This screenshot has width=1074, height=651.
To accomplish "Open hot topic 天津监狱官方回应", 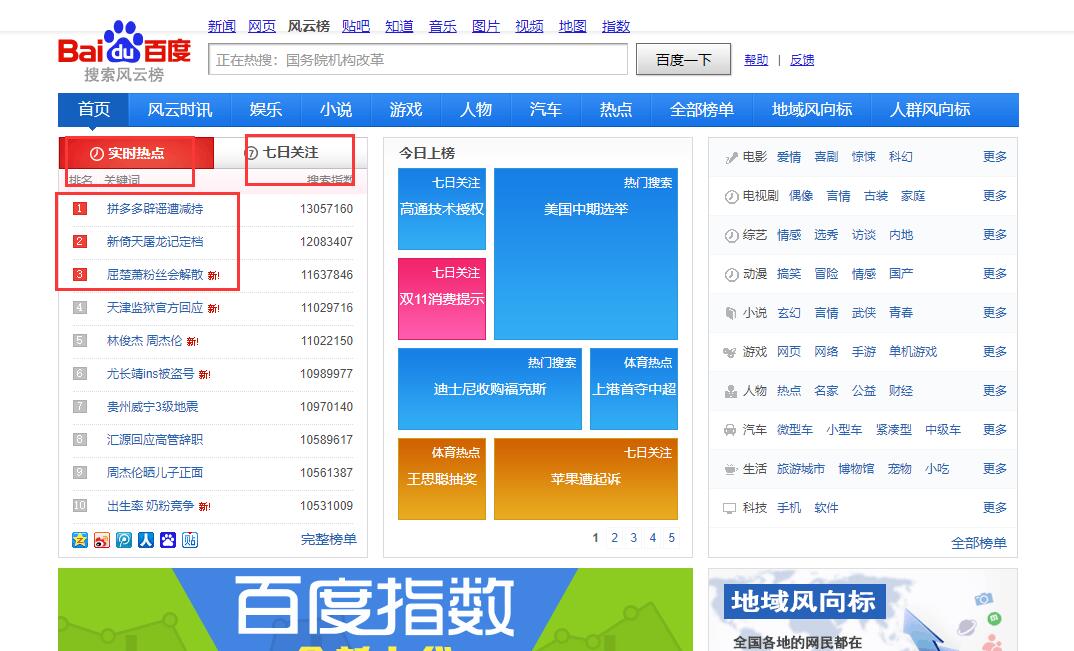I will point(155,308).
